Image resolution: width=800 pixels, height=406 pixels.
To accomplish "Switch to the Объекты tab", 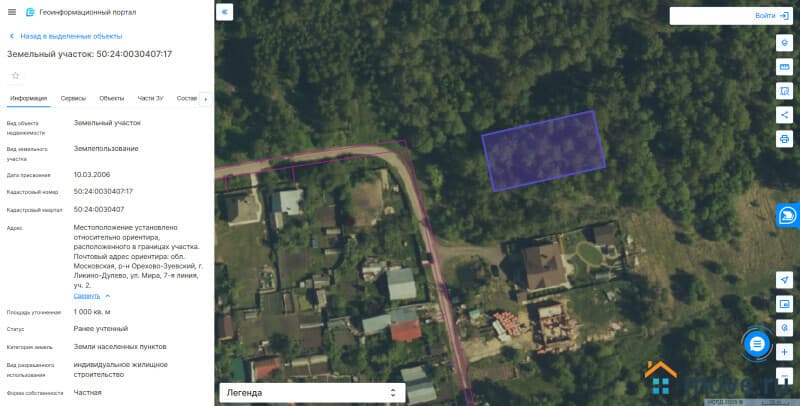I will pyautogui.click(x=112, y=98).
